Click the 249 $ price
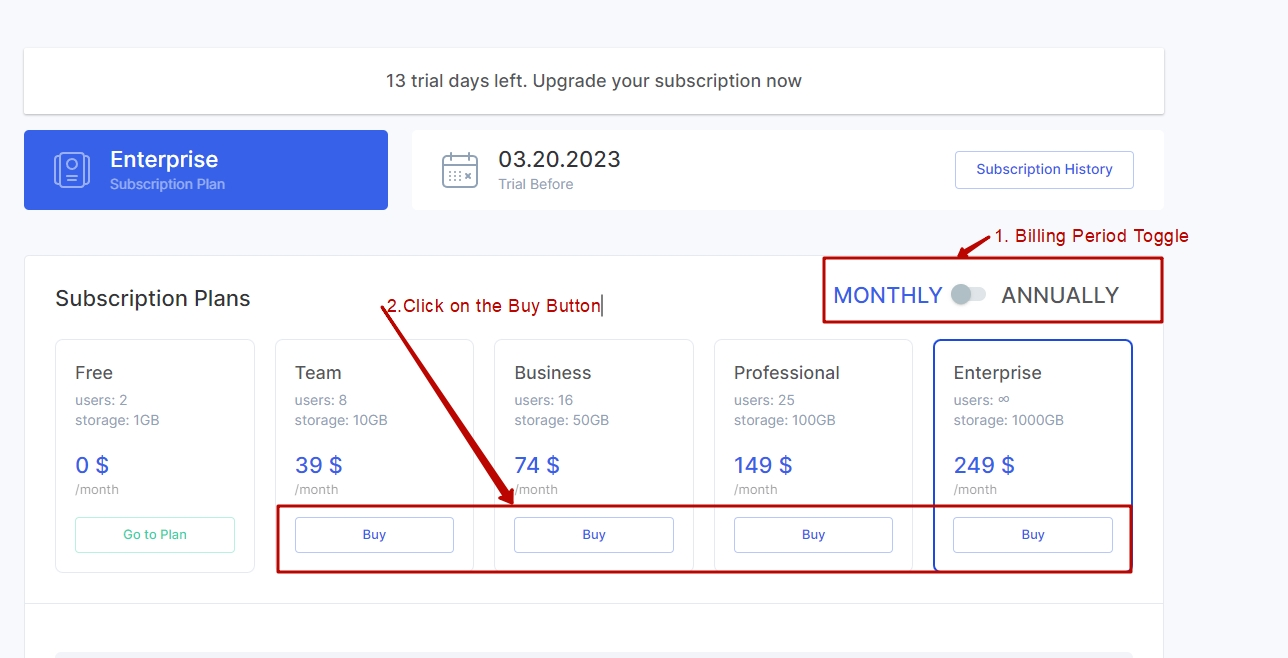1288x658 pixels. point(984,465)
